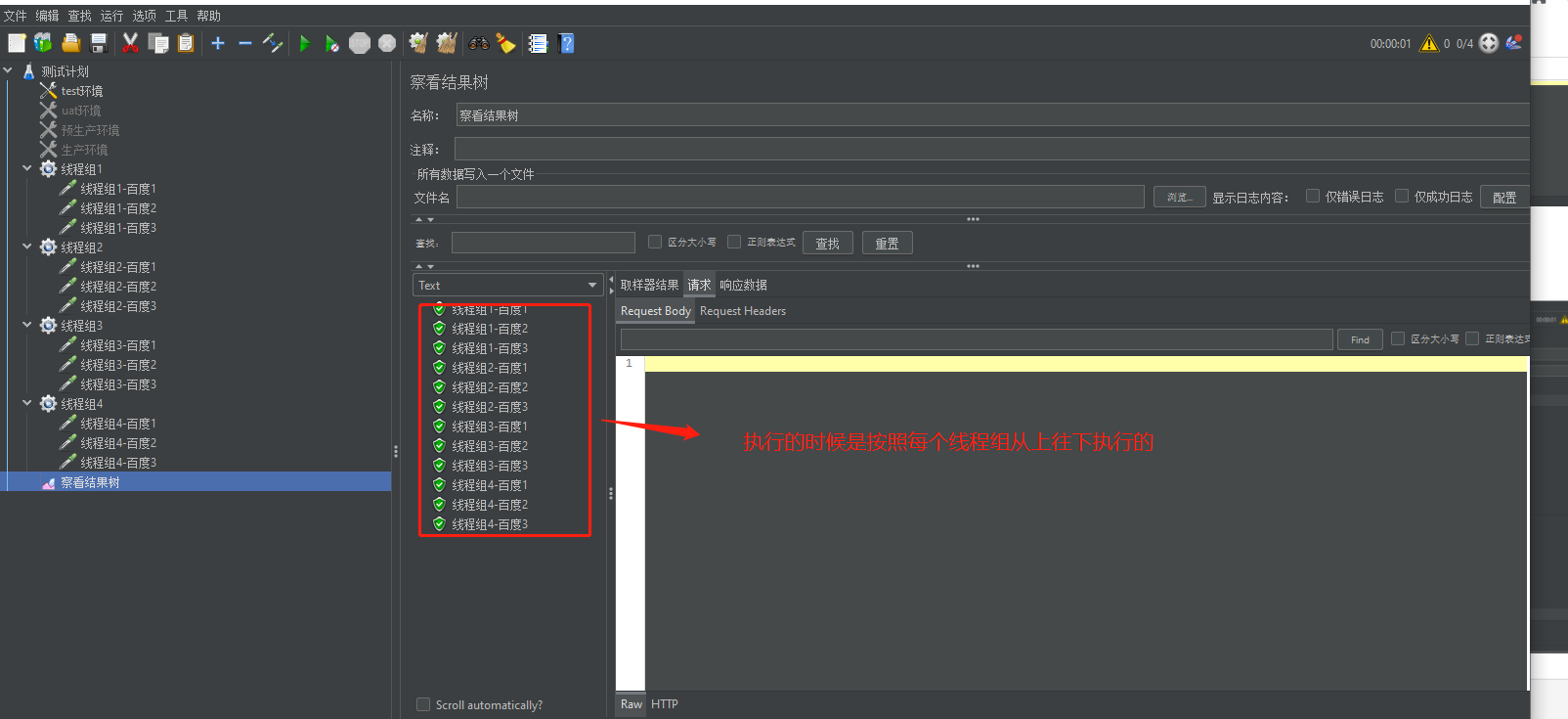
Task: Open the 运行 menu
Action: pyautogui.click(x=112, y=16)
